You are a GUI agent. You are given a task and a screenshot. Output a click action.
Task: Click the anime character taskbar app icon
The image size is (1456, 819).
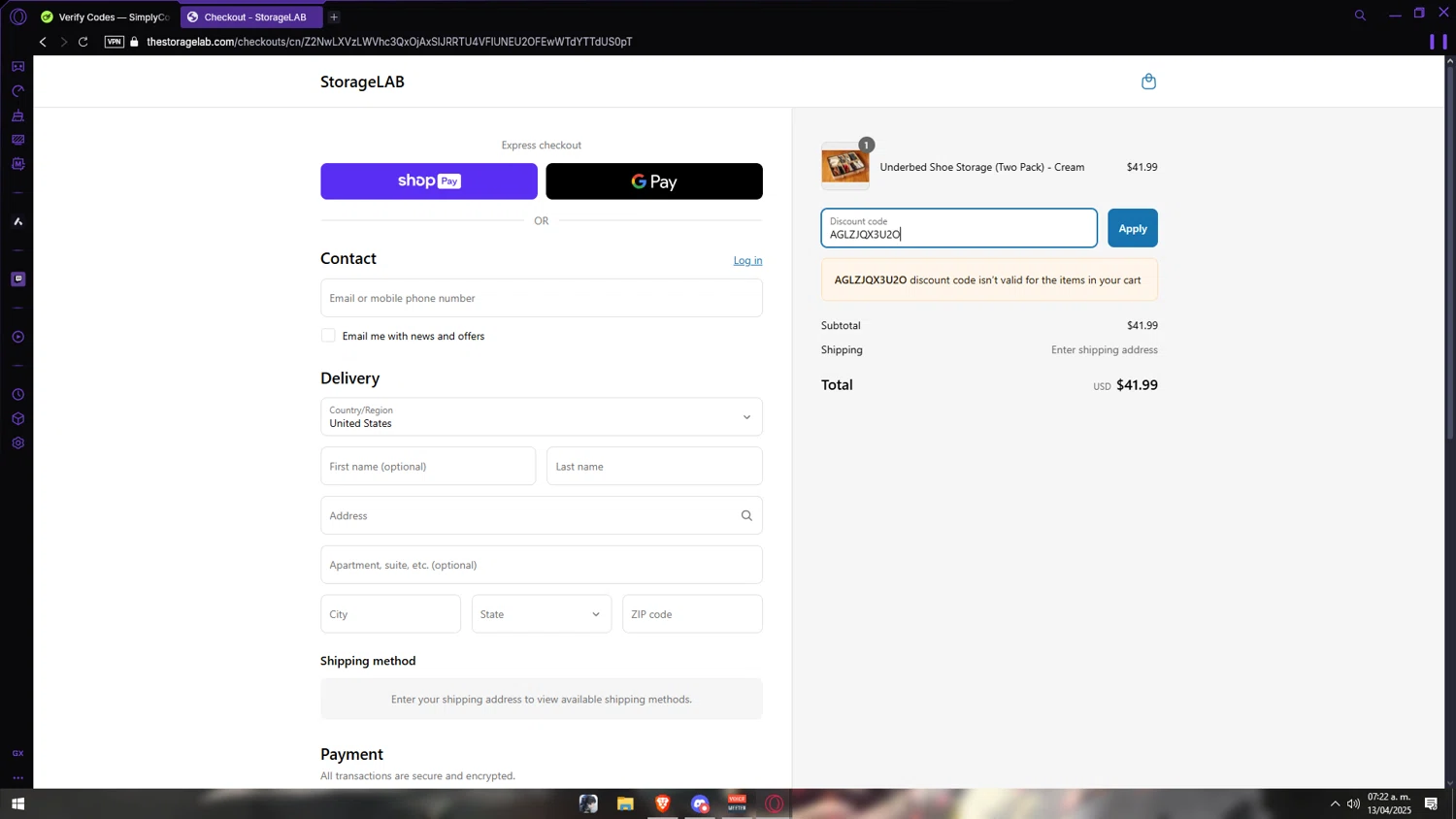(588, 803)
